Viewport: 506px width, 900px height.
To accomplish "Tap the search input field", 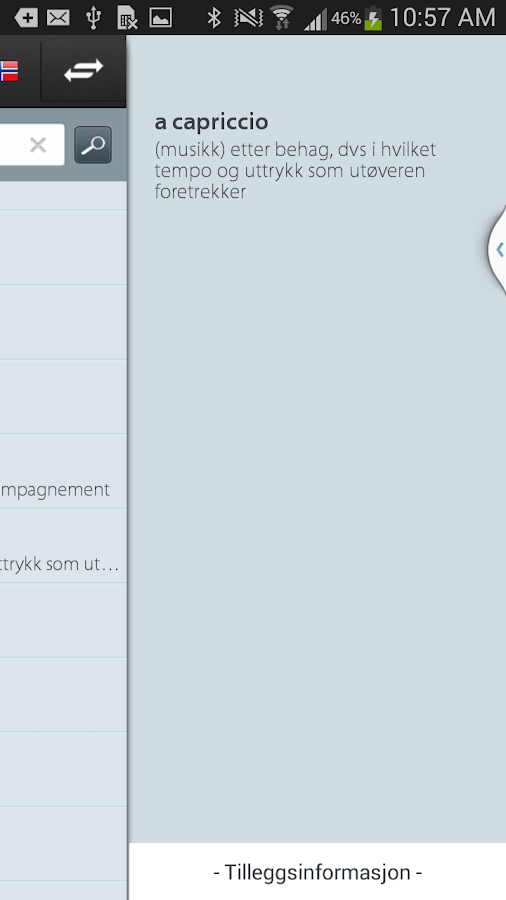I will (32, 145).
